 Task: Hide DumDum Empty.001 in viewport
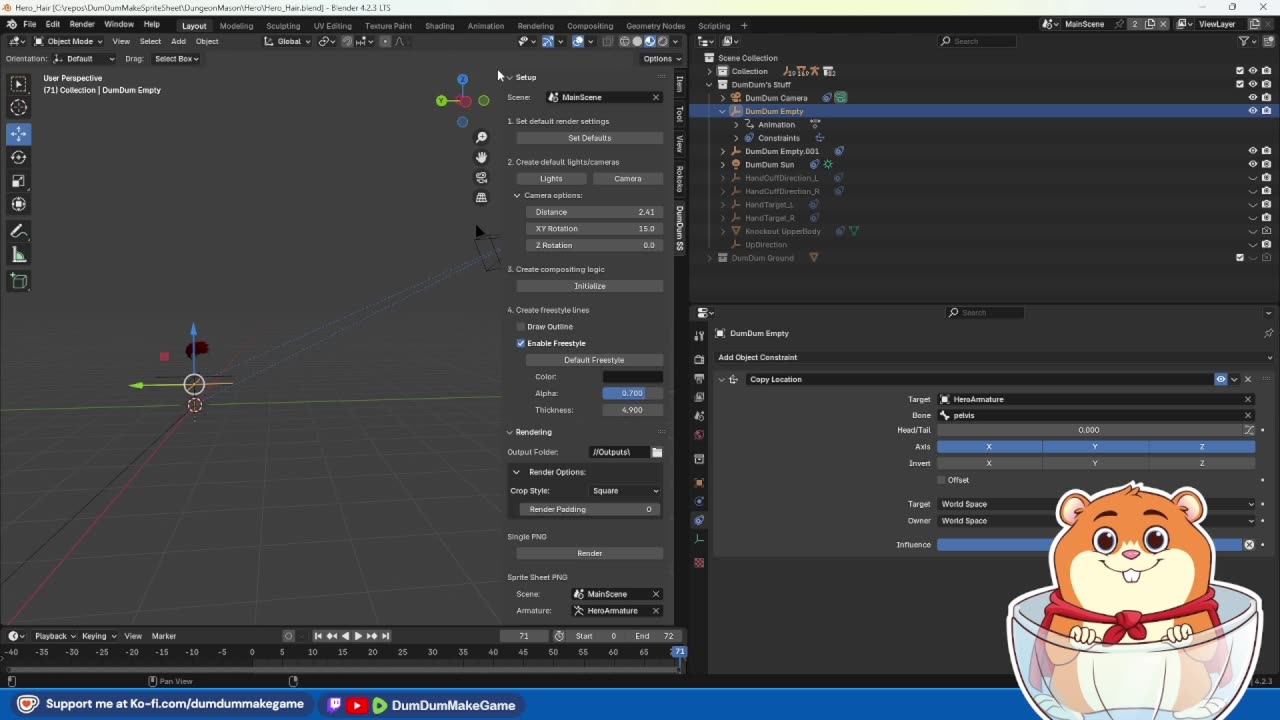(x=1252, y=151)
